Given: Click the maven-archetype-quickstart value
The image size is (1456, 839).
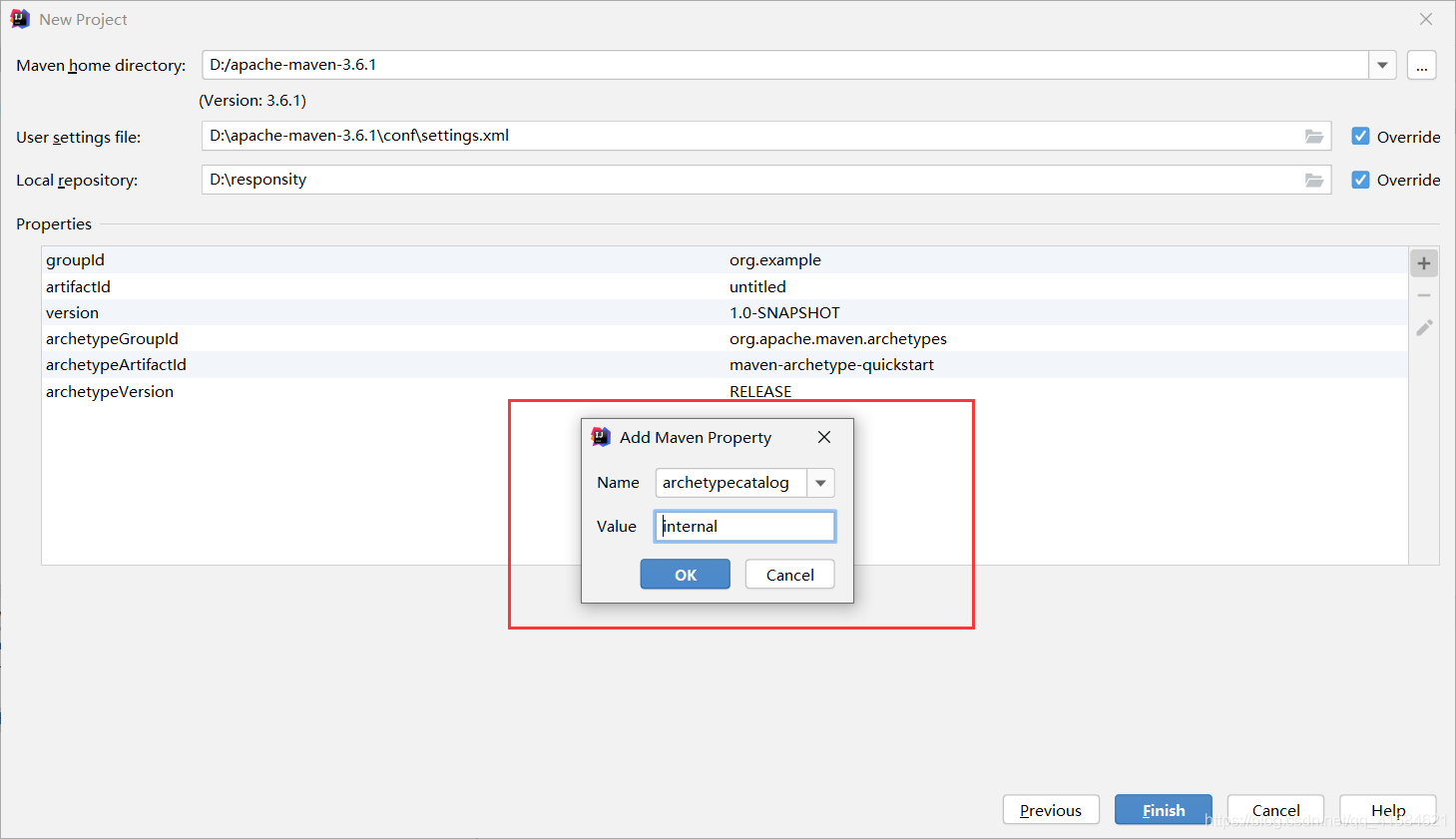Looking at the screenshot, I should point(831,365).
